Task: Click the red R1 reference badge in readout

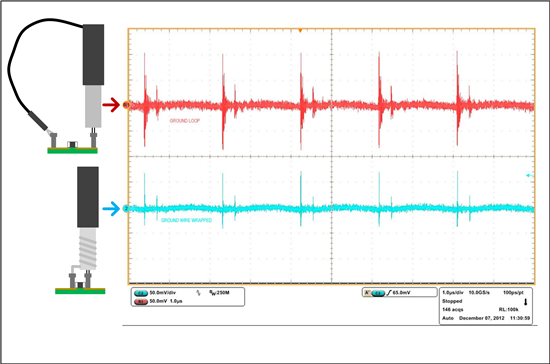Action: (141, 301)
